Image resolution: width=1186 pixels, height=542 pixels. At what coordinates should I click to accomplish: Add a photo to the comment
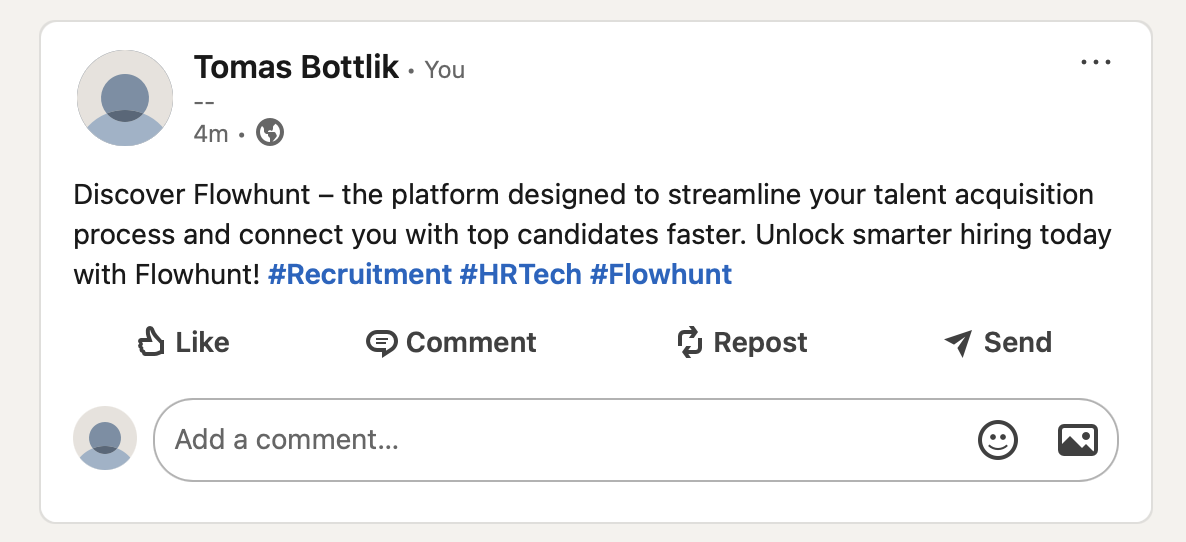point(1077,440)
